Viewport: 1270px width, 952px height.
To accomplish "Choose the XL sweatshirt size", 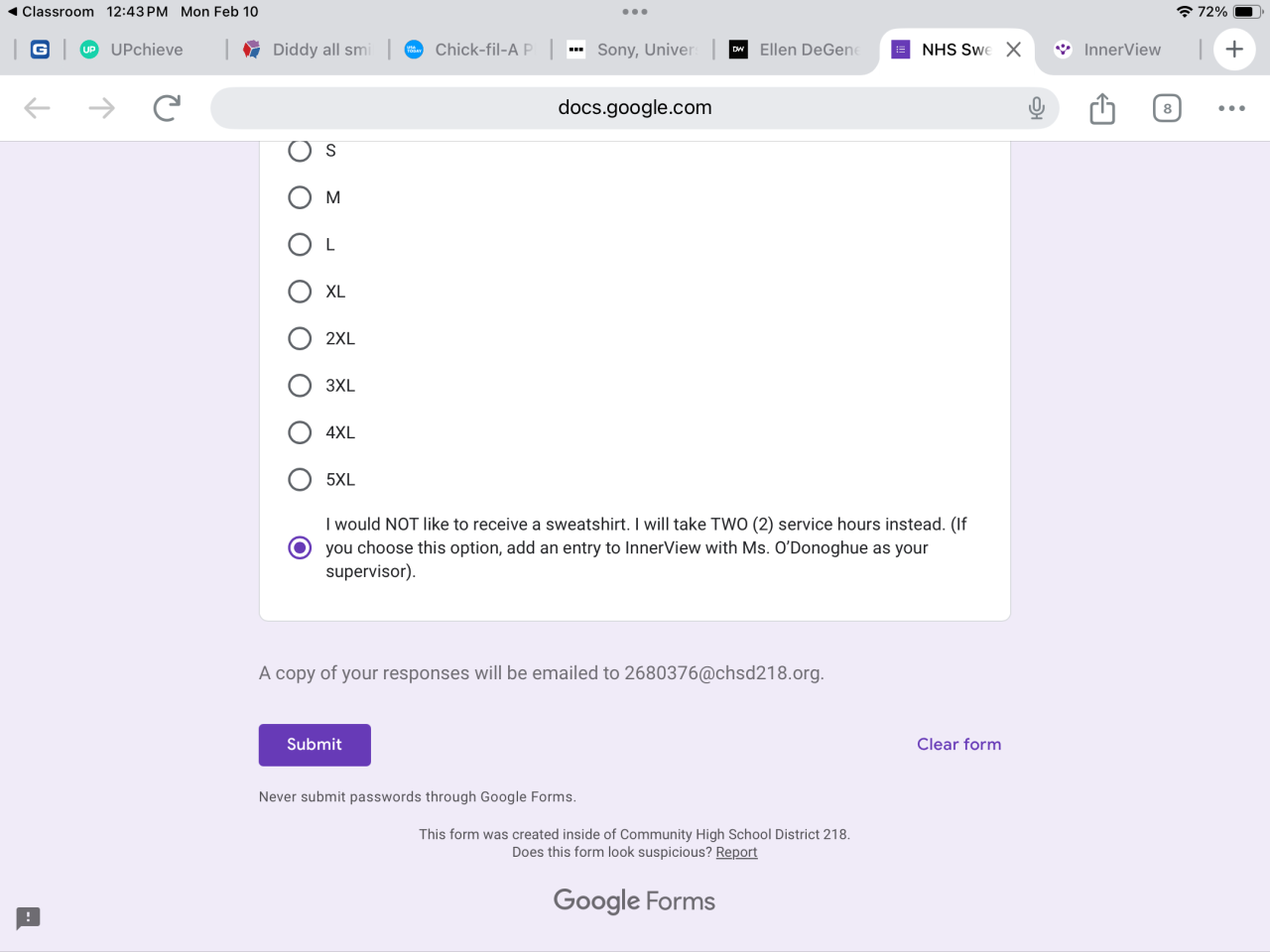I will pos(300,292).
